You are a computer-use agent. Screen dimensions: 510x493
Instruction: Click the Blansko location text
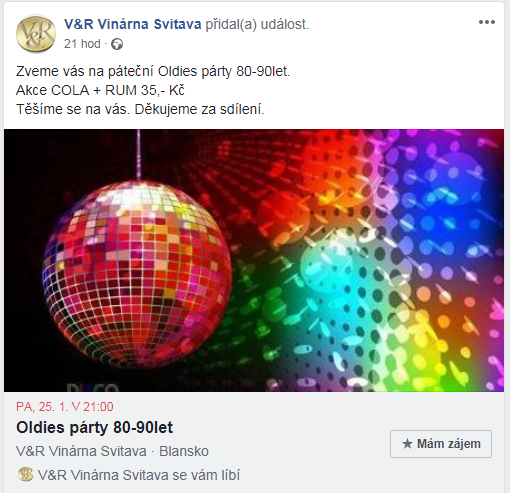click(x=184, y=451)
